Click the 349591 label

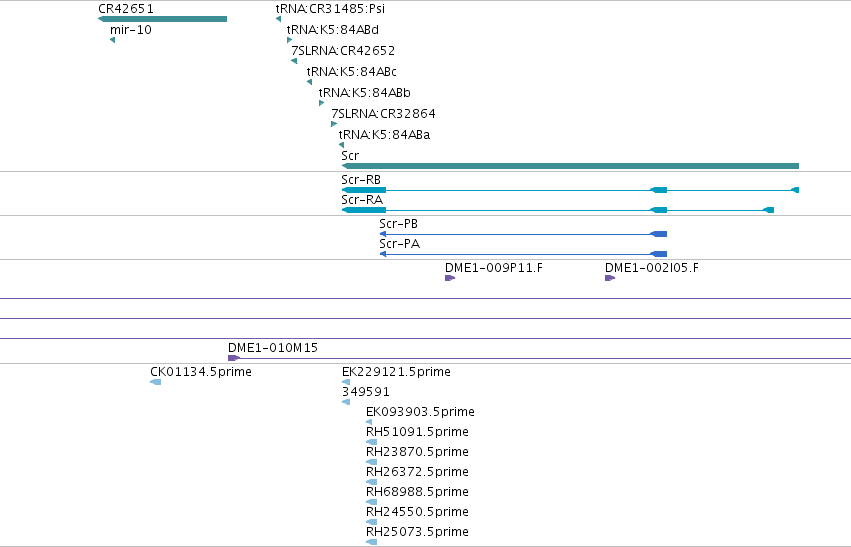click(x=366, y=392)
